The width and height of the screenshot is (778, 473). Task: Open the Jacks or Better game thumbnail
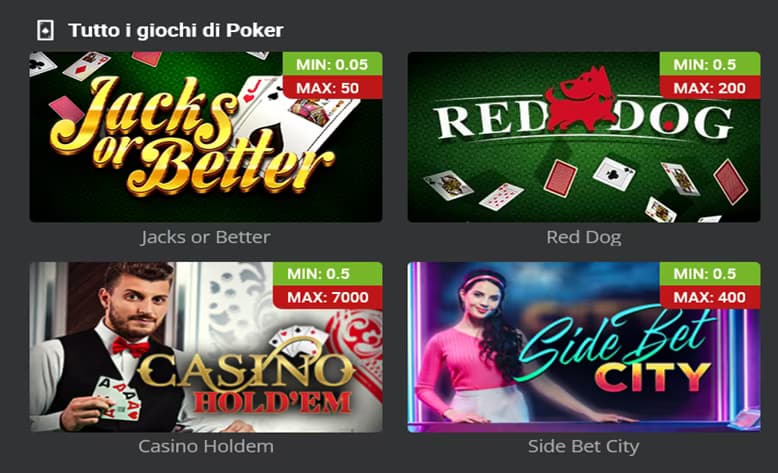click(206, 136)
